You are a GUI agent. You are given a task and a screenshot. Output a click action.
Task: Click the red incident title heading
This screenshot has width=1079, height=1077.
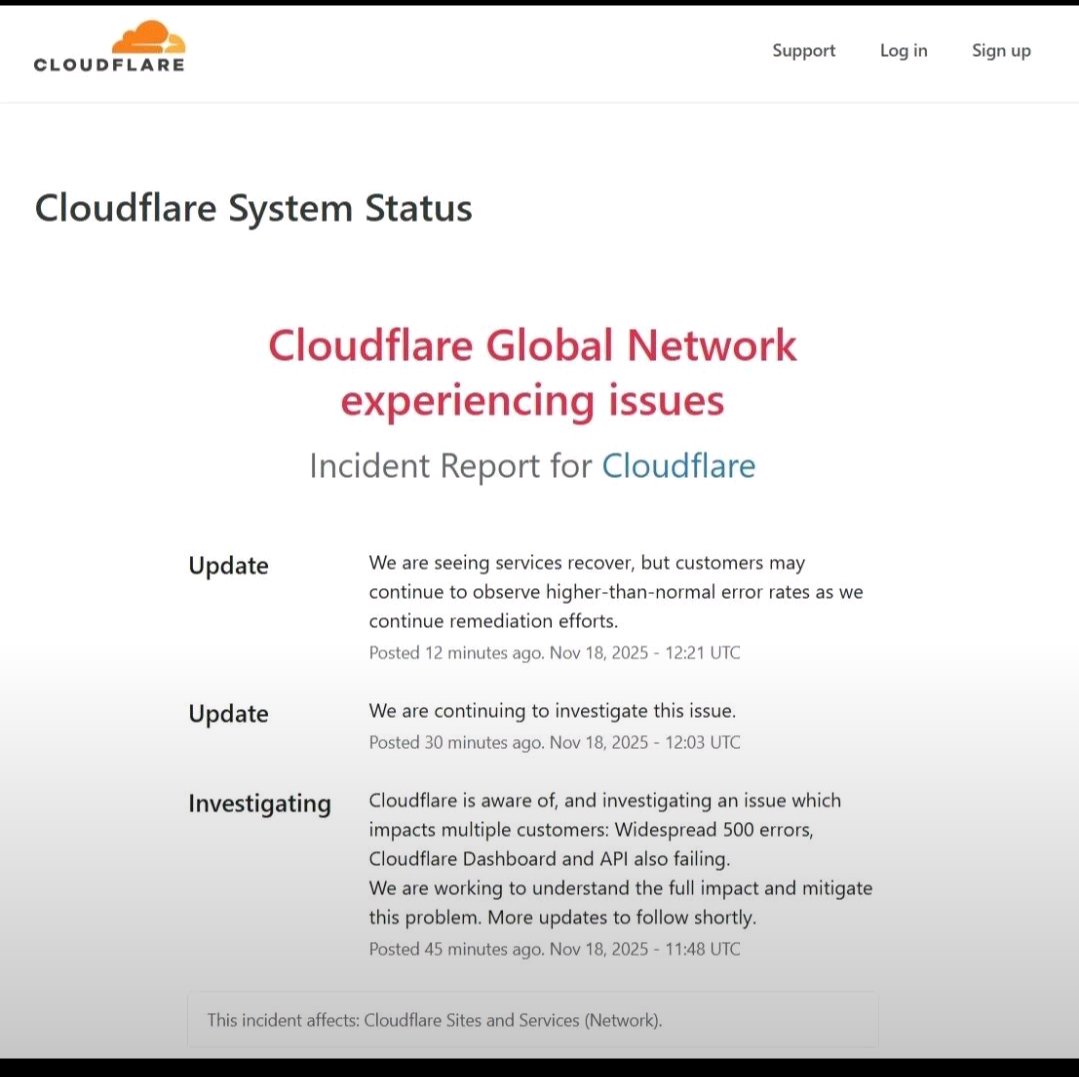[533, 373]
